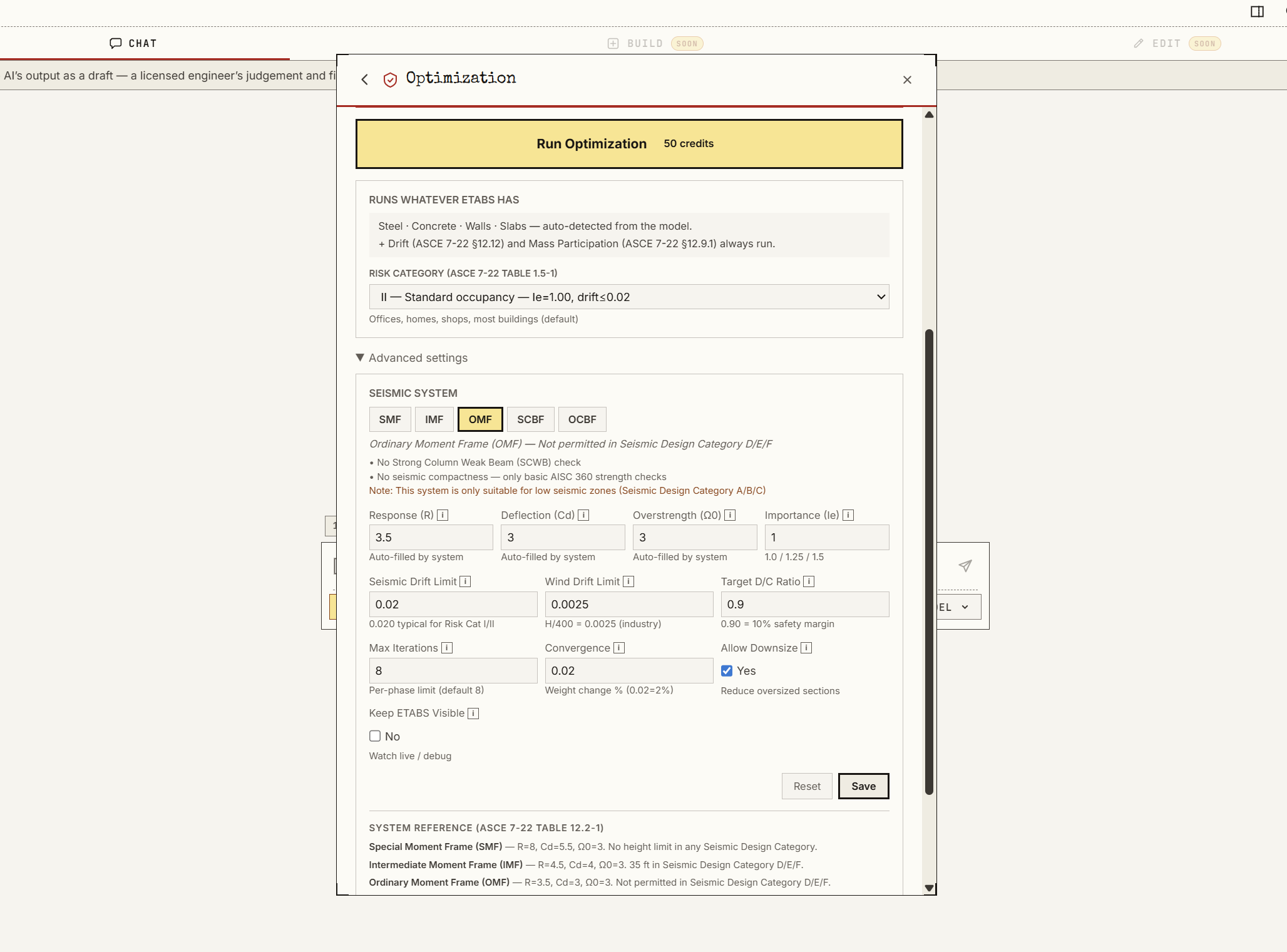Screen dimensions: 1287x952
Task: Open the info tooltip for Keep ETABS Visible
Action: [473, 713]
